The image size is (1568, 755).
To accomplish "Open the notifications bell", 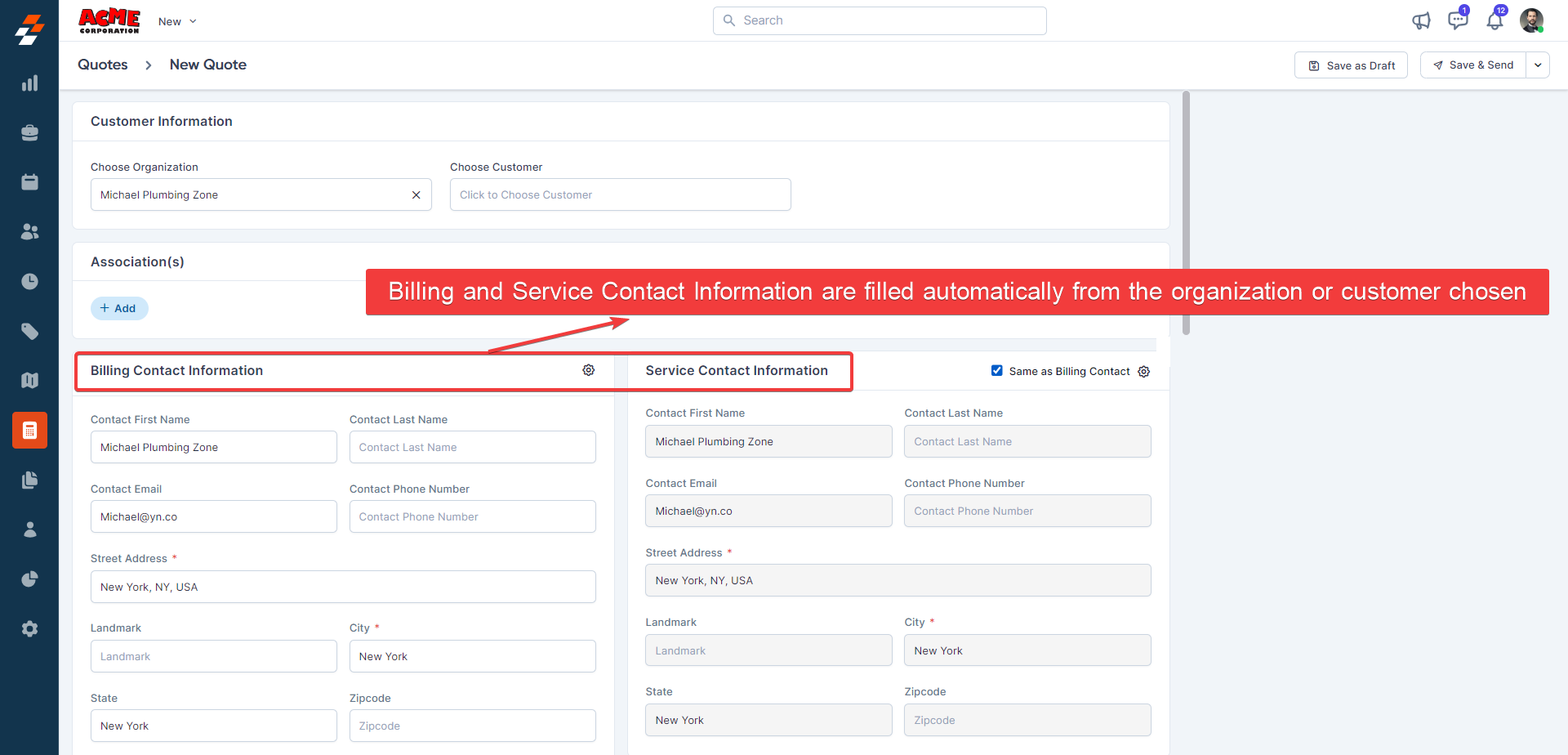I will click(x=1494, y=21).
